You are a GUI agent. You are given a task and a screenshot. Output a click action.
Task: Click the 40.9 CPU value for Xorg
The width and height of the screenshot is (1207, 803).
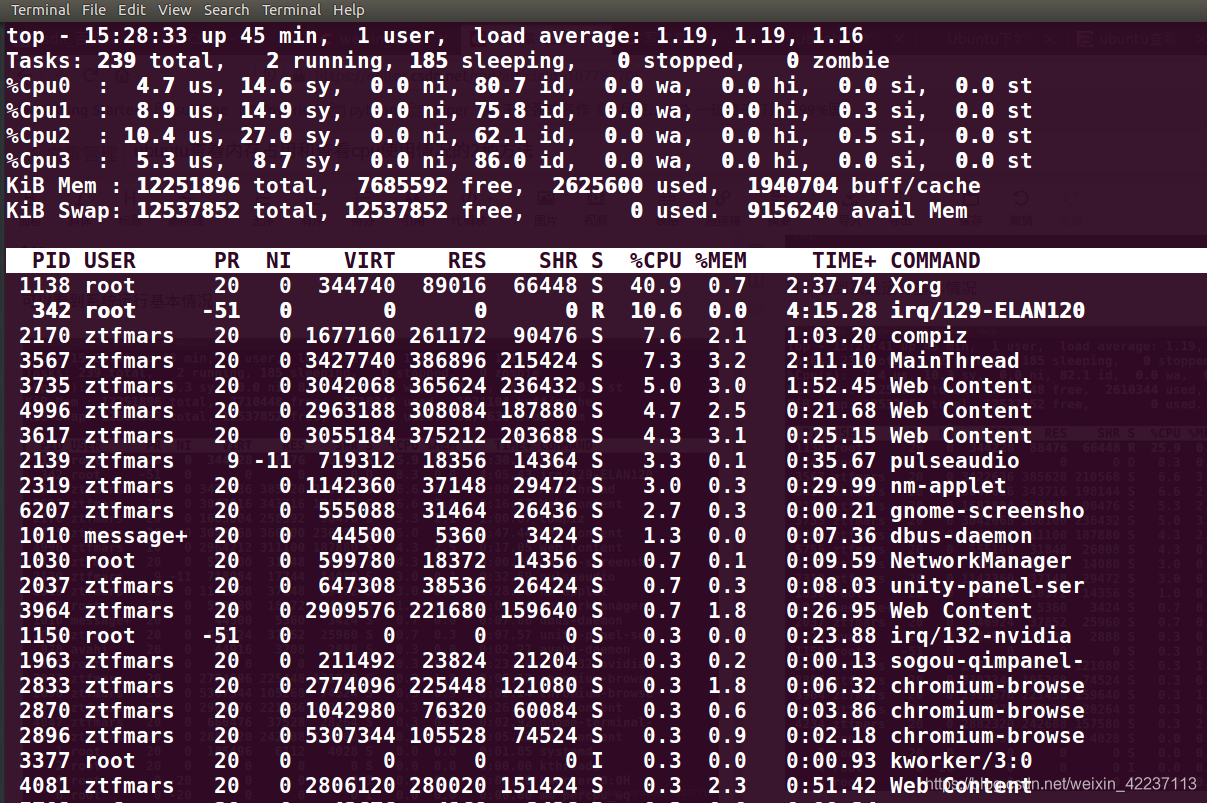click(x=656, y=286)
